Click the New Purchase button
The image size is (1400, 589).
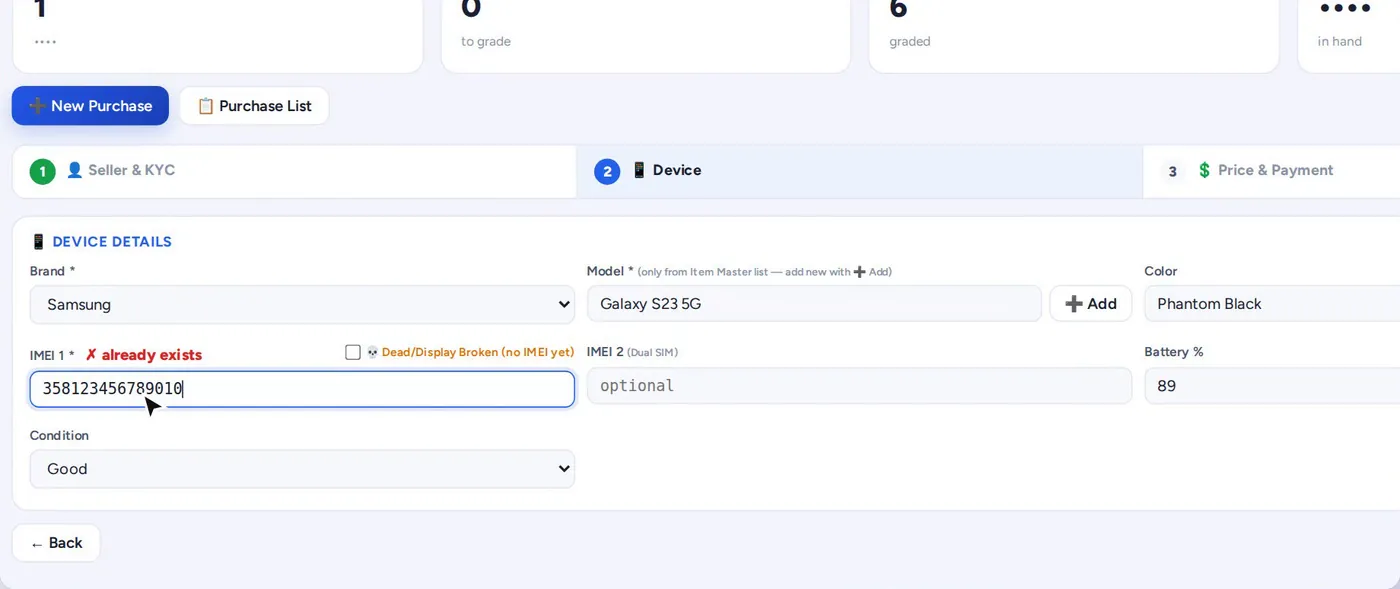click(x=90, y=106)
